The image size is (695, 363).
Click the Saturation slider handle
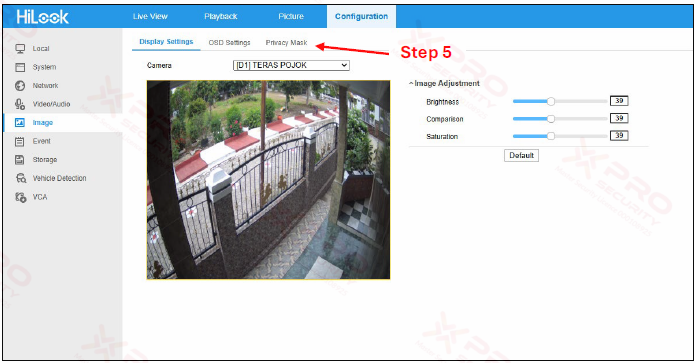coord(551,136)
